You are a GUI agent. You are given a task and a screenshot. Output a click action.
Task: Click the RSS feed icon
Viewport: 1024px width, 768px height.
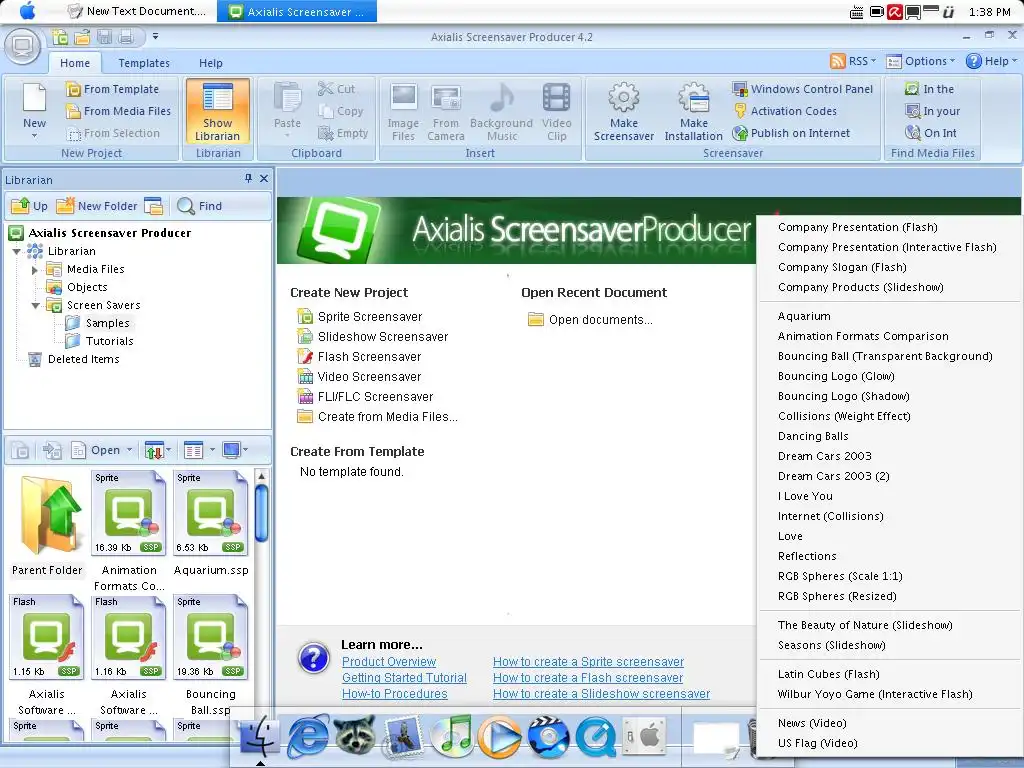(x=837, y=61)
